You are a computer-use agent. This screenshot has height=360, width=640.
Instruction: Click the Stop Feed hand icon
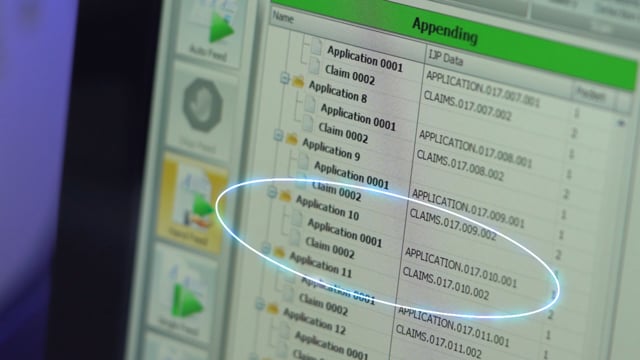coord(202,105)
